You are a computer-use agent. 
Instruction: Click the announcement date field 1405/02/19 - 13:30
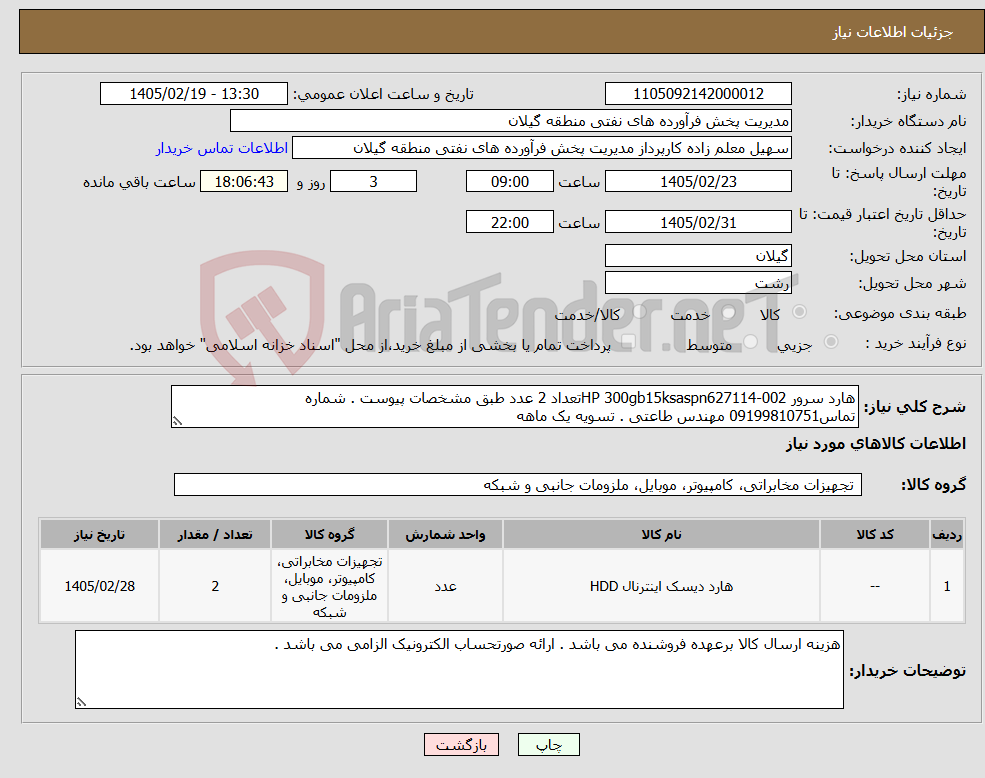point(193,94)
